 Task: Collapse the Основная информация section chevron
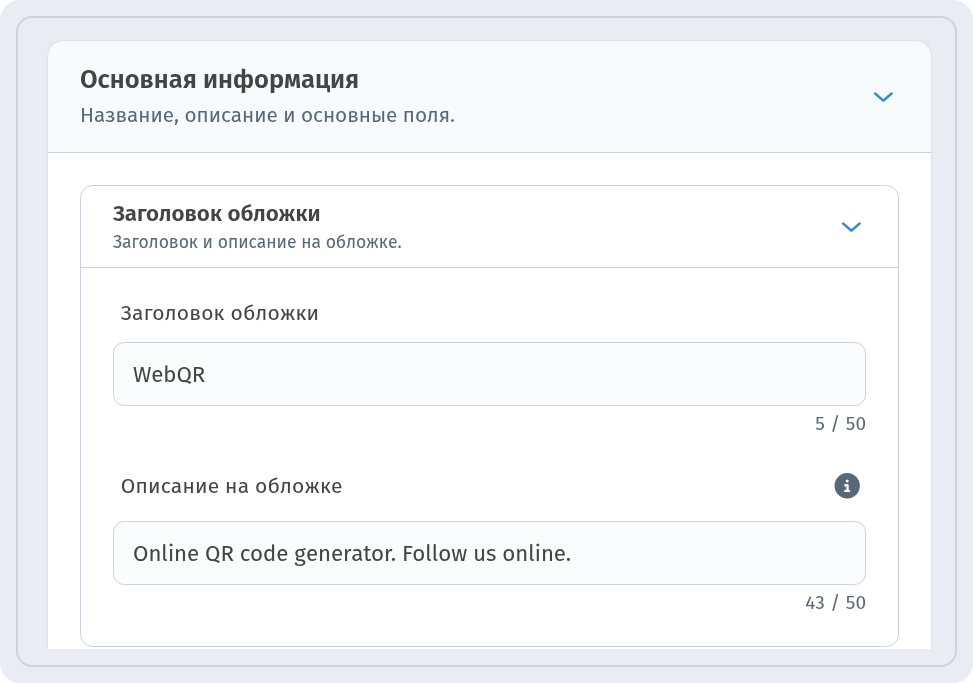883,97
